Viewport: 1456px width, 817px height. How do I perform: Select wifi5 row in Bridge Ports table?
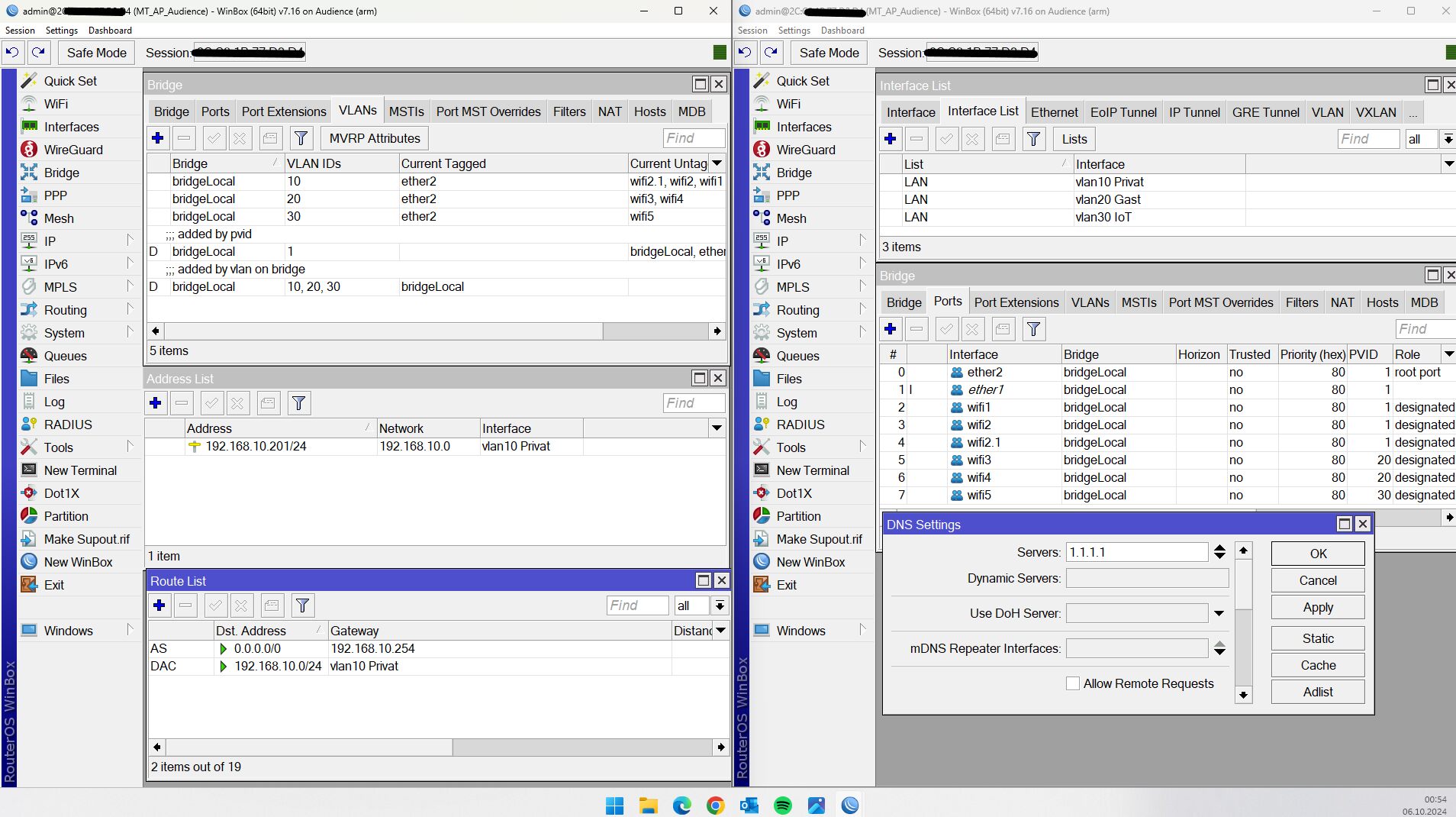point(1167,496)
